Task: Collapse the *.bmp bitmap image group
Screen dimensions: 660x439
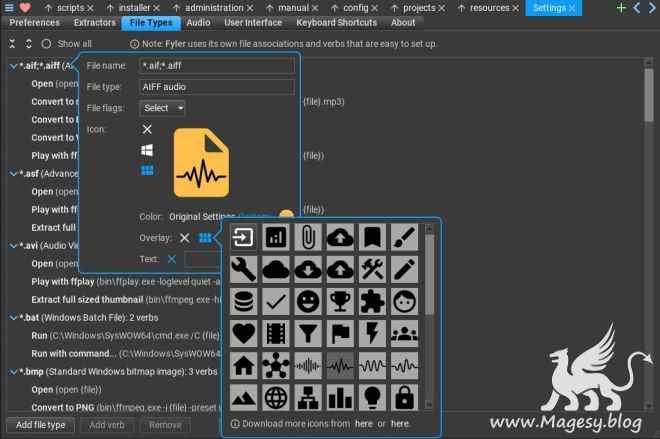Action: [x=13, y=372]
